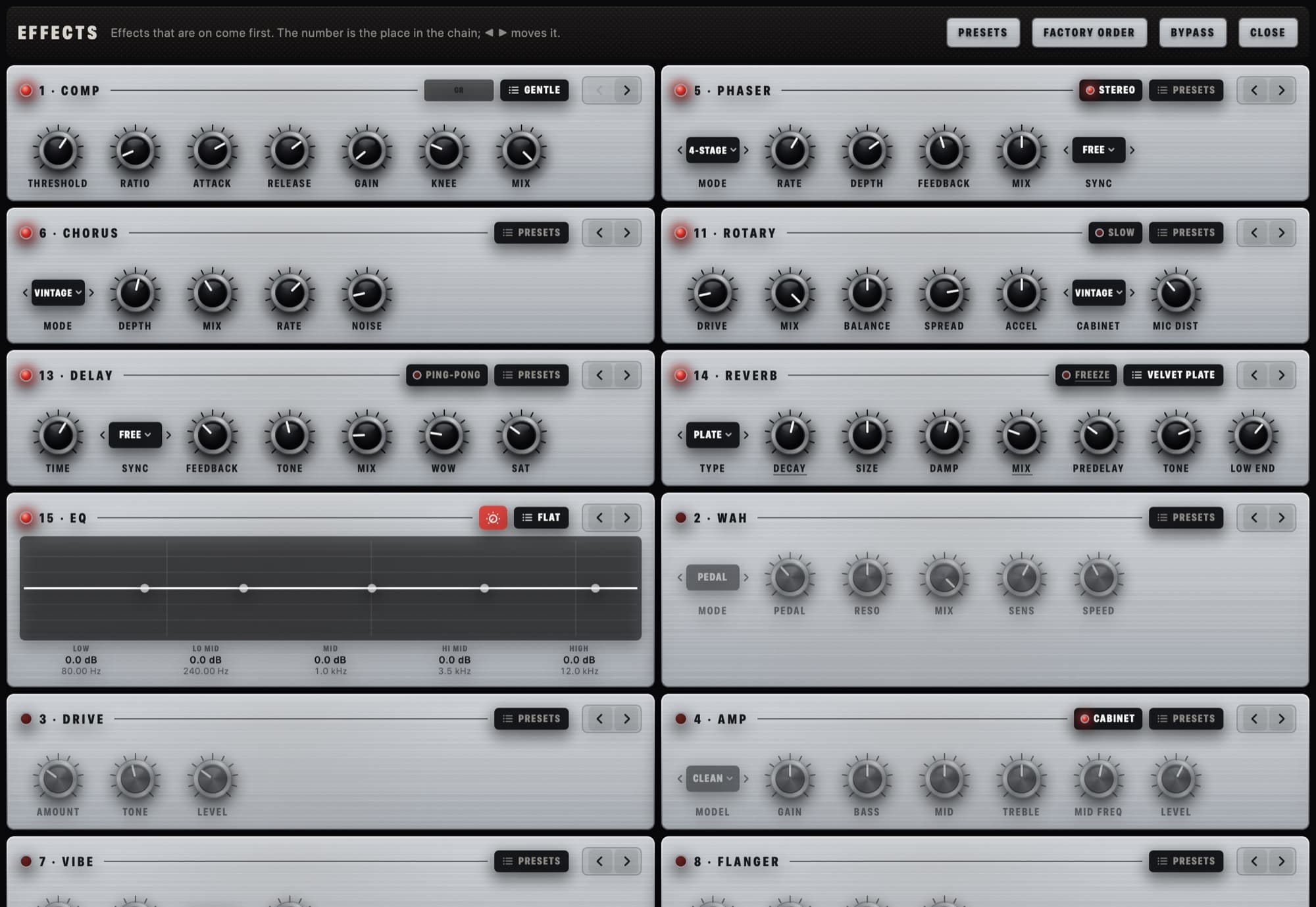Open the comp GENTLE preset list
The width and height of the screenshot is (1316, 907).
click(x=534, y=90)
